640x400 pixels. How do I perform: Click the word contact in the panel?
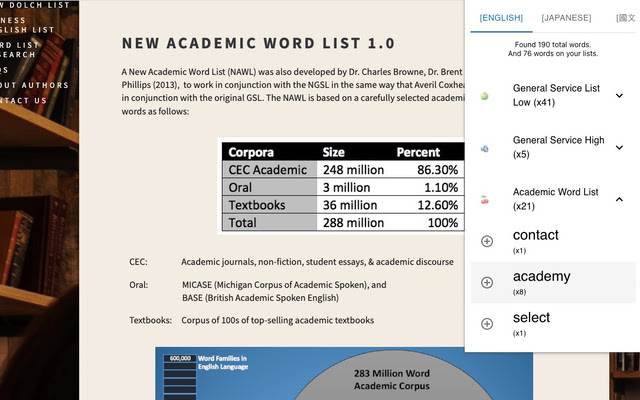click(x=536, y=235)
